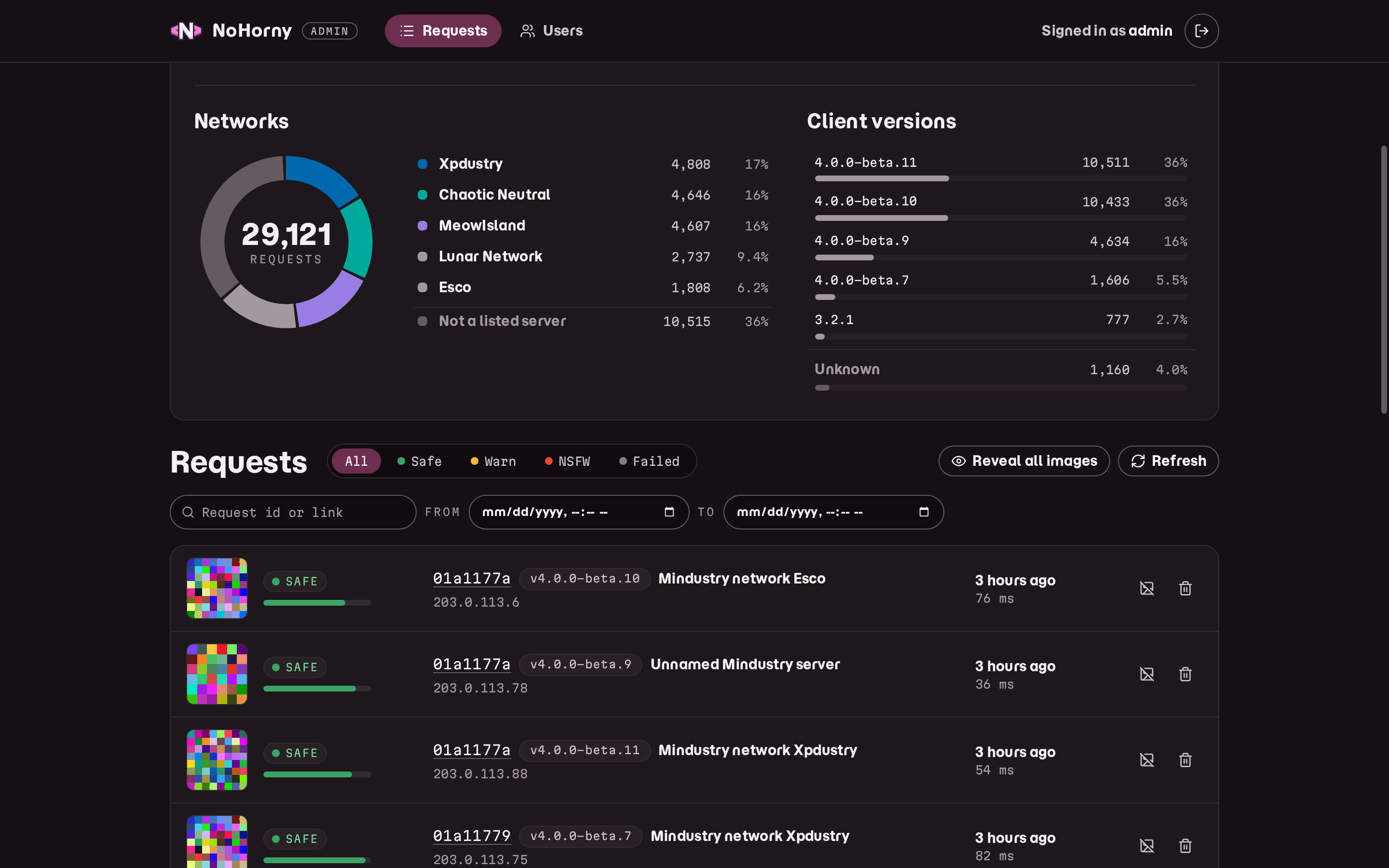Toggle image visibility for Unnamed Mindustry server row
Viewport: 1389px width, 868px height.
tap(1146, 674)
